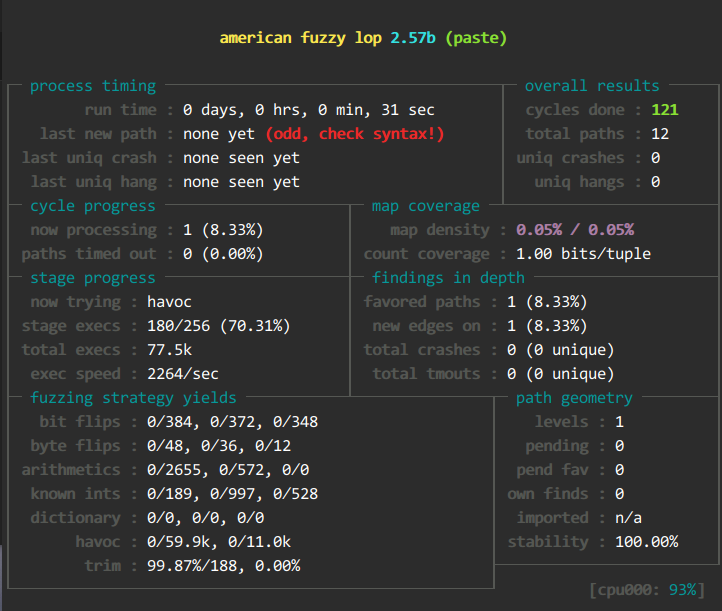Select the total paths value 12
Viewport: 722px width, 611px height.
pyautogui.click(x=660, y=134)
